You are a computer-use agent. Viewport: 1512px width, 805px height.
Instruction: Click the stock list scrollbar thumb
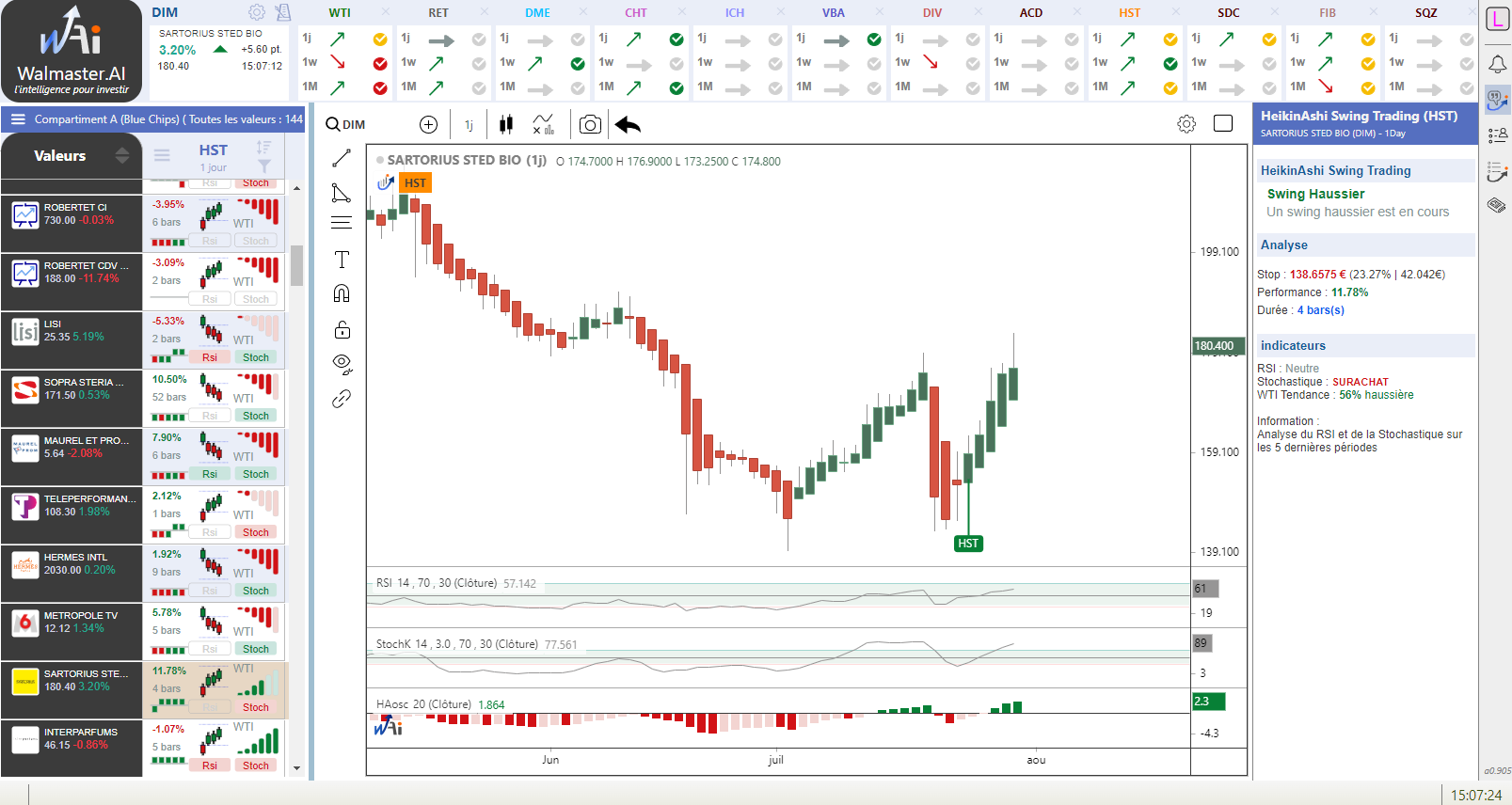tap(297, 265)
